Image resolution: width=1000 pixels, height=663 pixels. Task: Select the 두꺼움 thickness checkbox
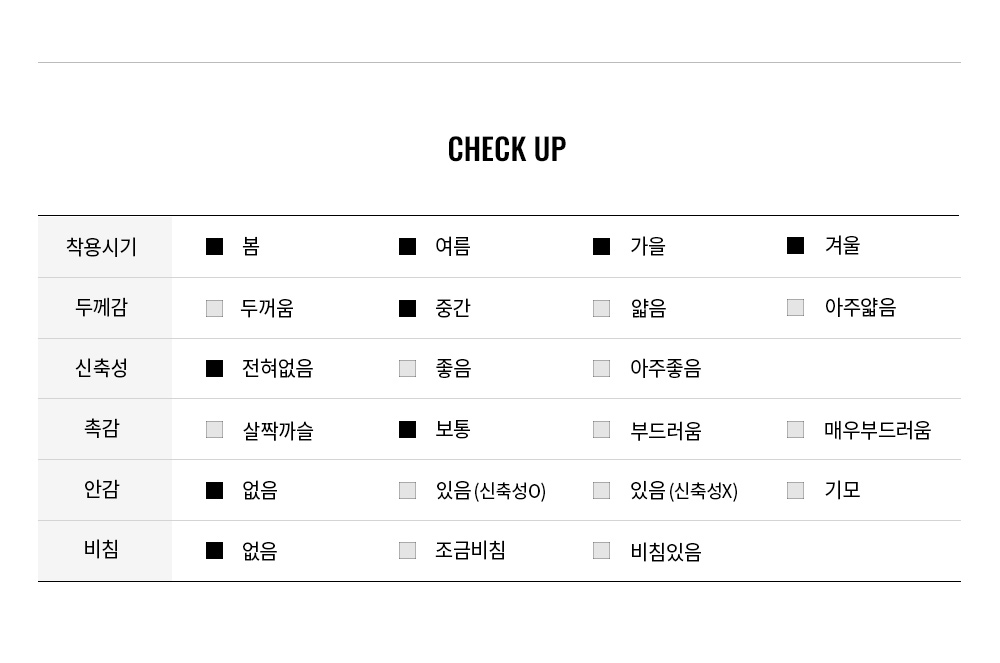(x=214, y=308)
